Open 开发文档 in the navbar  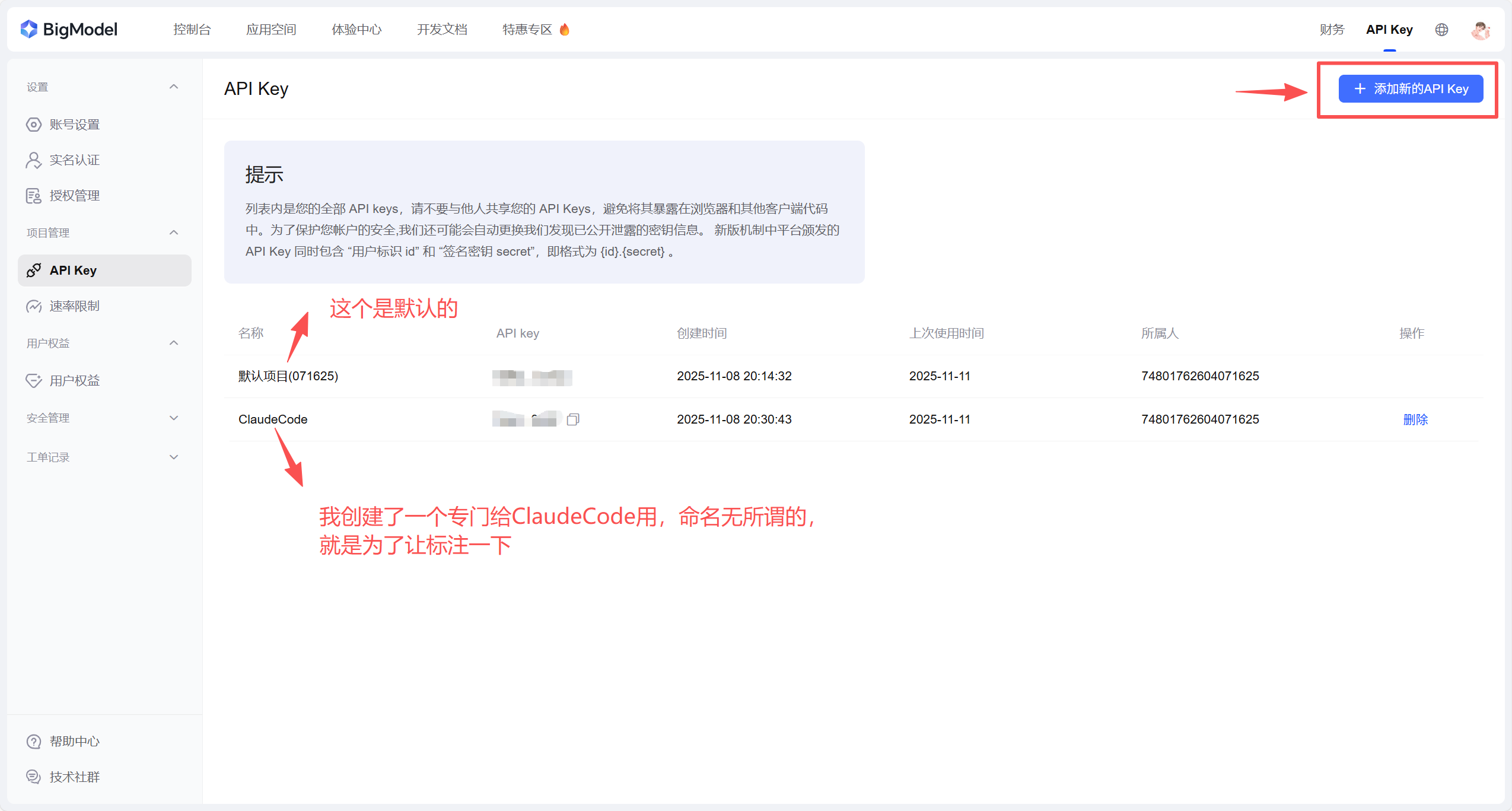click(x=442, y=30)
